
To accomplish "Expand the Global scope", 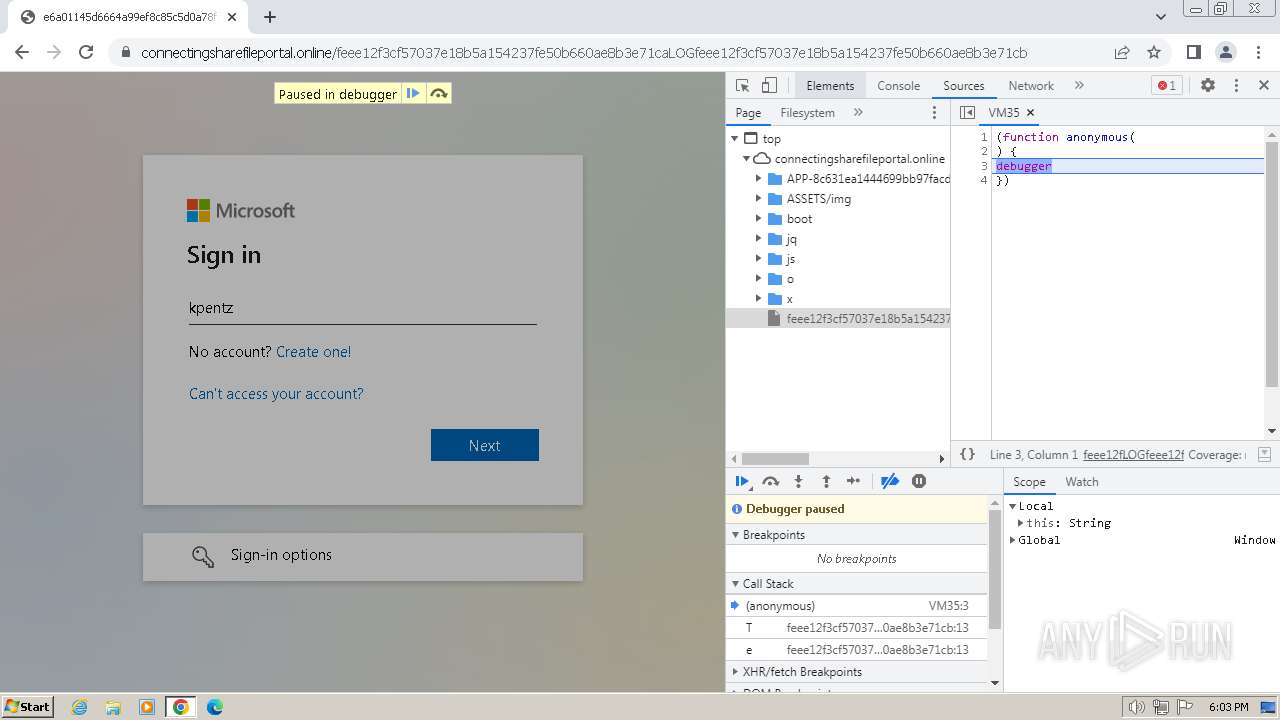I will 1012,540.
